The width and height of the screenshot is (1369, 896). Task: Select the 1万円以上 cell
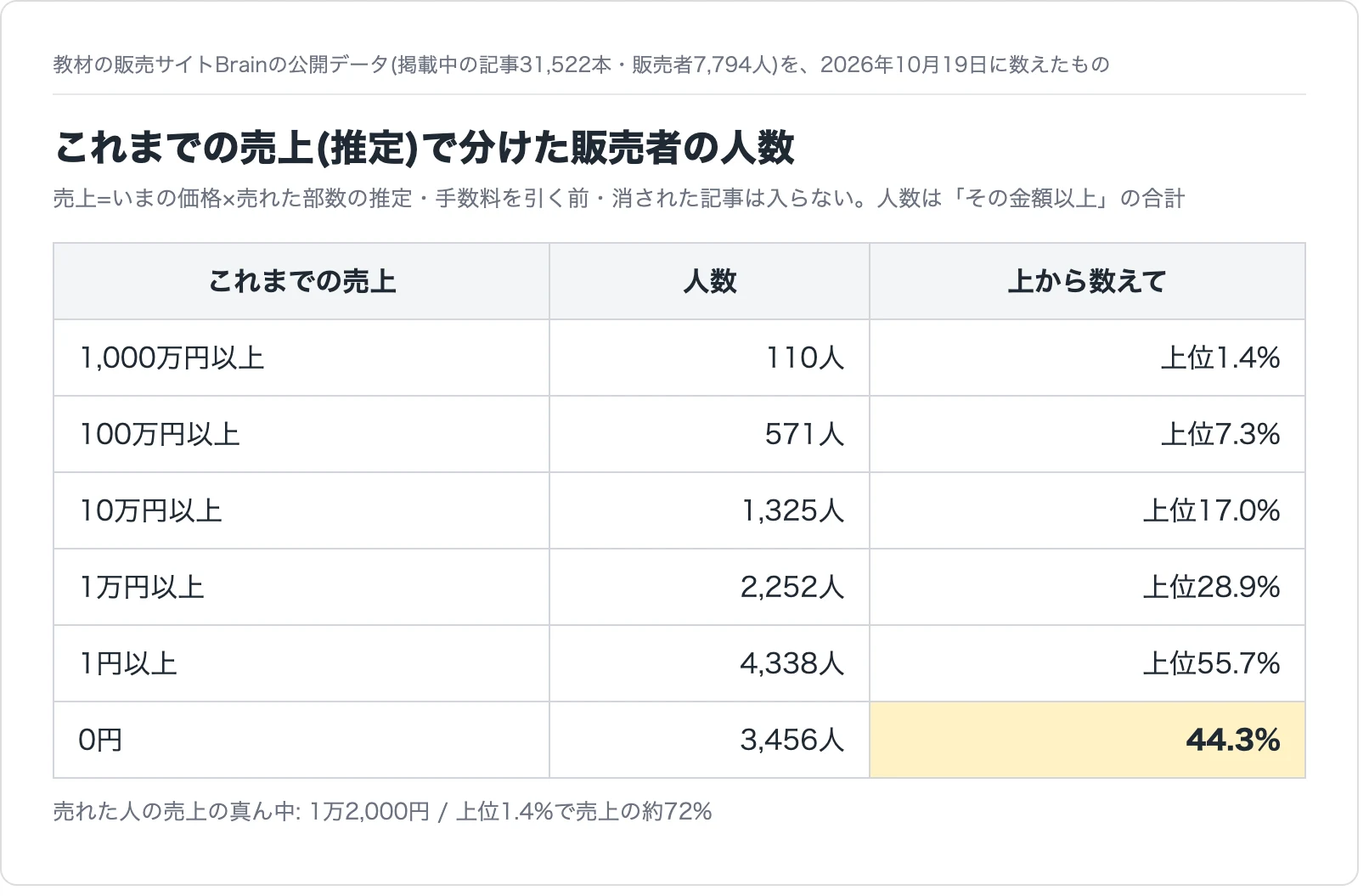point(301,587)
